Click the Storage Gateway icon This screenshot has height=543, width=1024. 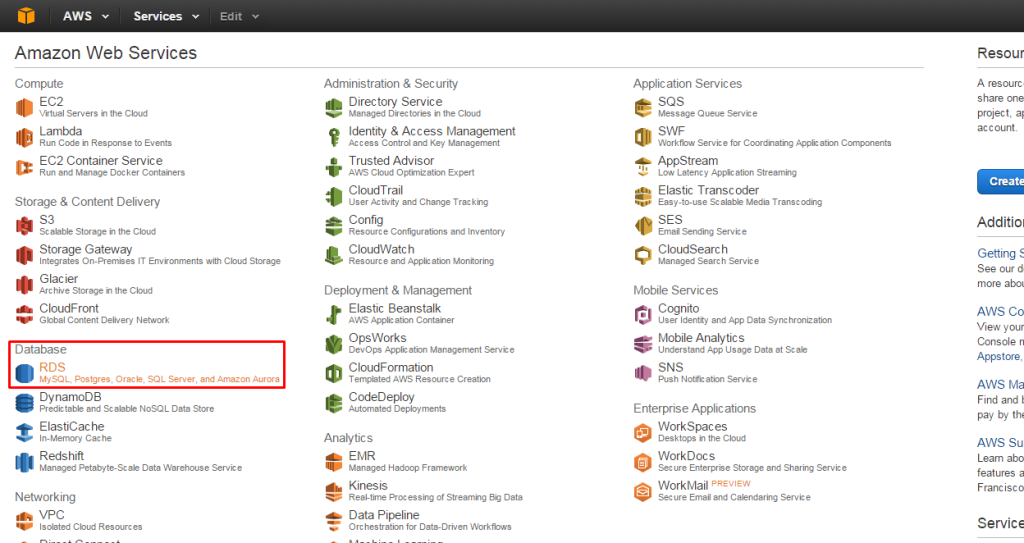(24, 255)
